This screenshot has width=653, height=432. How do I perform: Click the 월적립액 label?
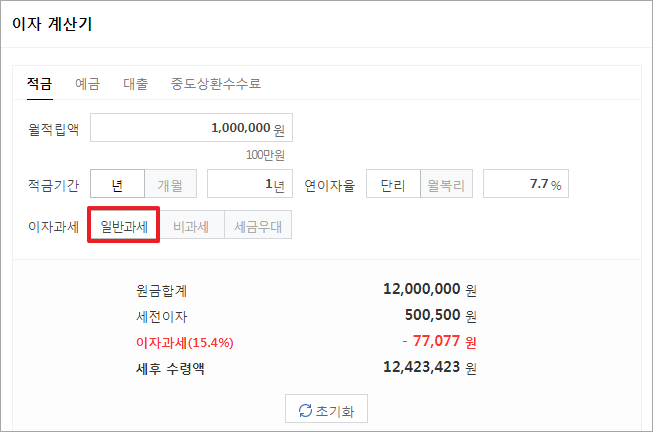pos(53,129)
